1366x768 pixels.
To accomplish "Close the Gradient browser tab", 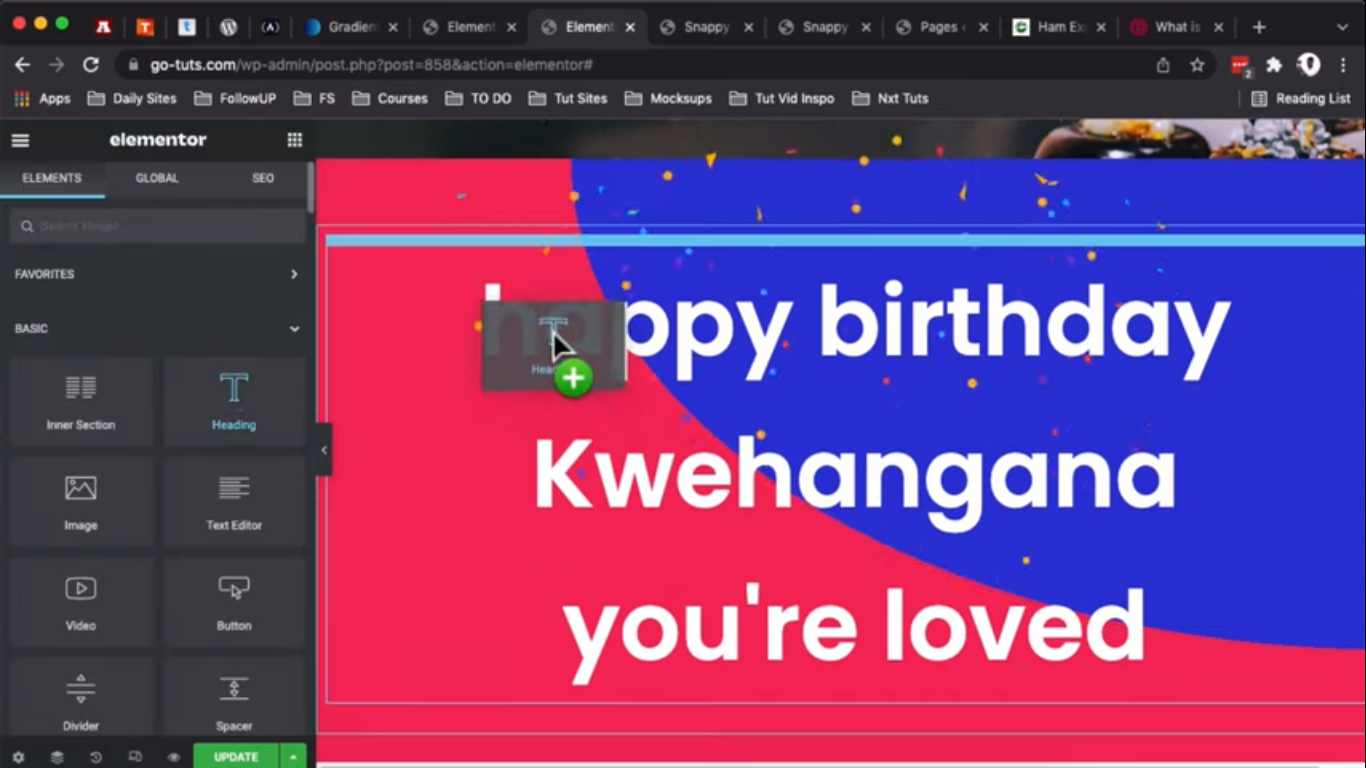I will [x=393, y=27].
